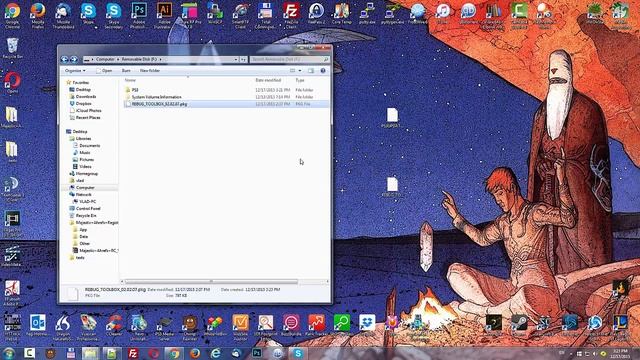Click the Open toolbar button

104,71
